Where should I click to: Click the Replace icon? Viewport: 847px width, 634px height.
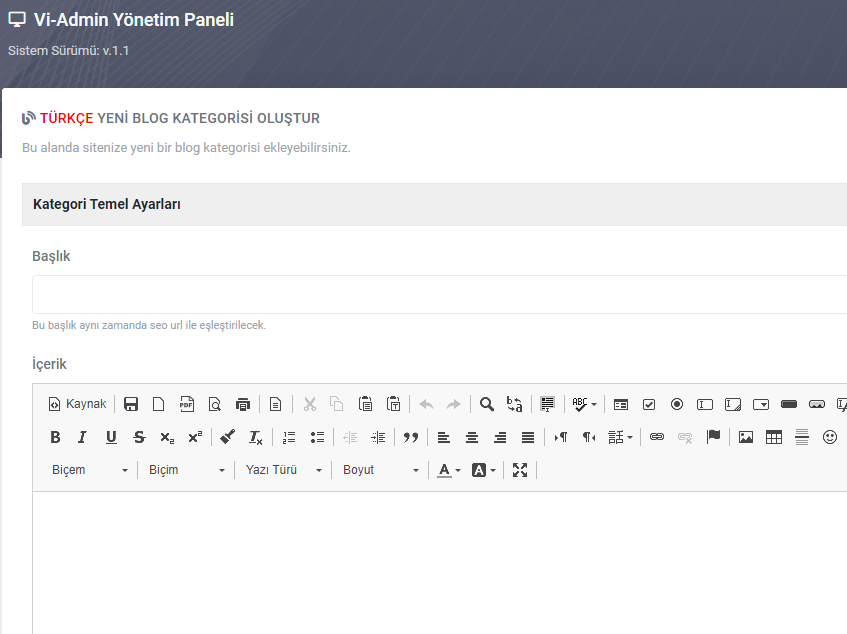pos(515,404)
